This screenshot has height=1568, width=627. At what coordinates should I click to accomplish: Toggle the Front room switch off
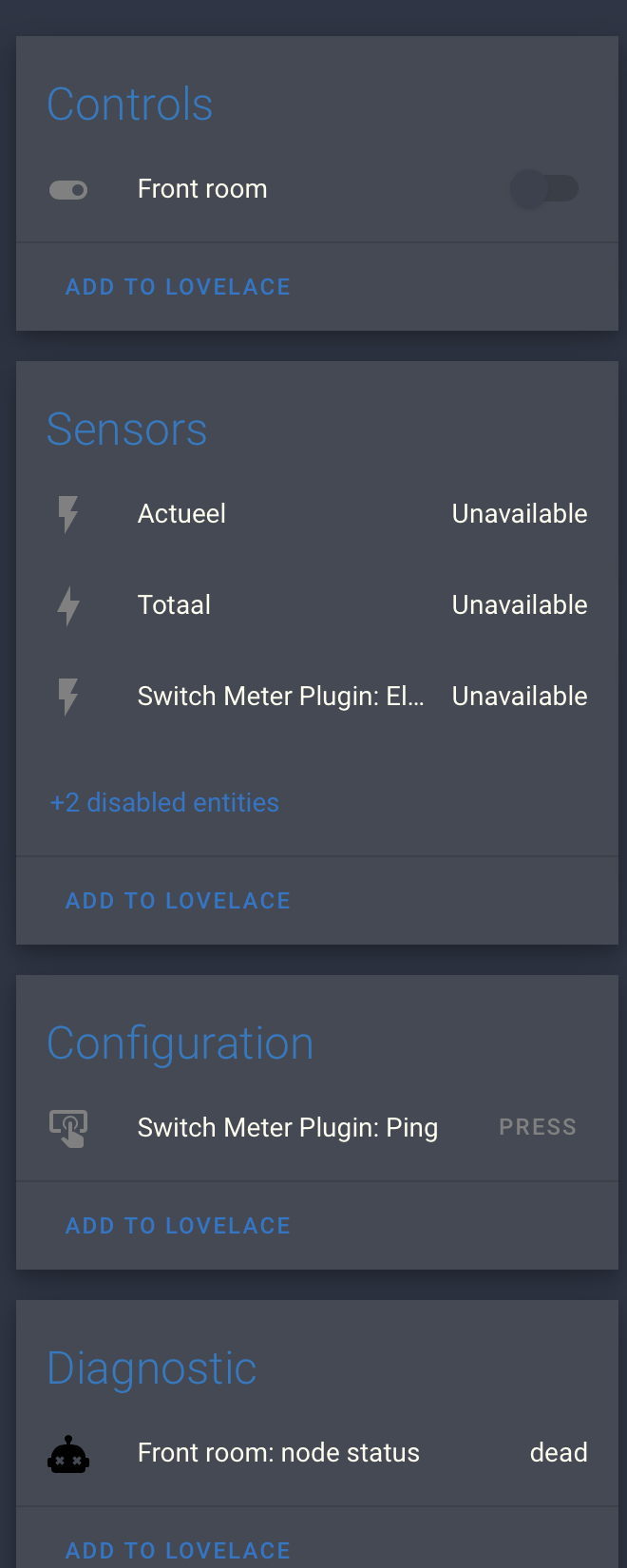coord(544,189)
